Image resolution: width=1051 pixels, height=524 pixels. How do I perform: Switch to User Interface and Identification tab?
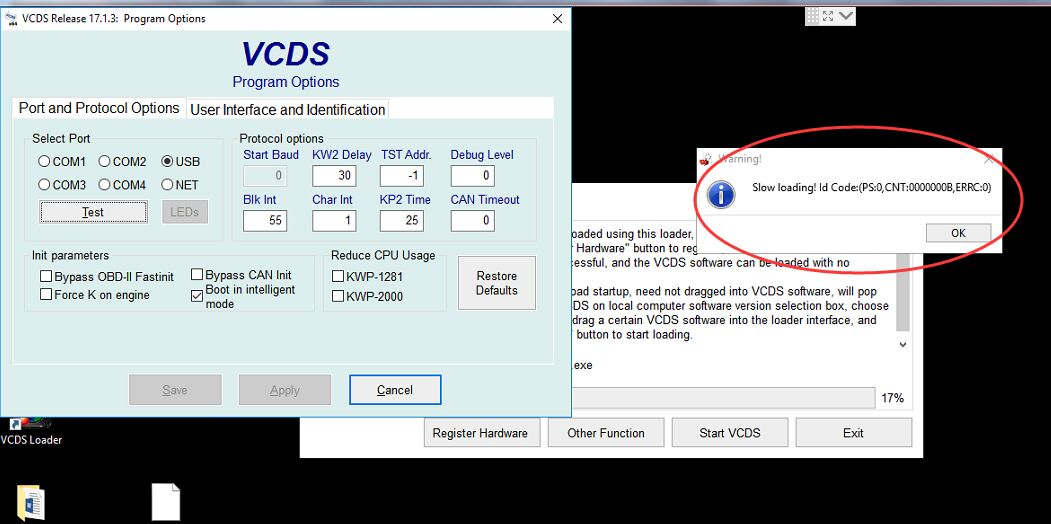(x=288, y=110)
